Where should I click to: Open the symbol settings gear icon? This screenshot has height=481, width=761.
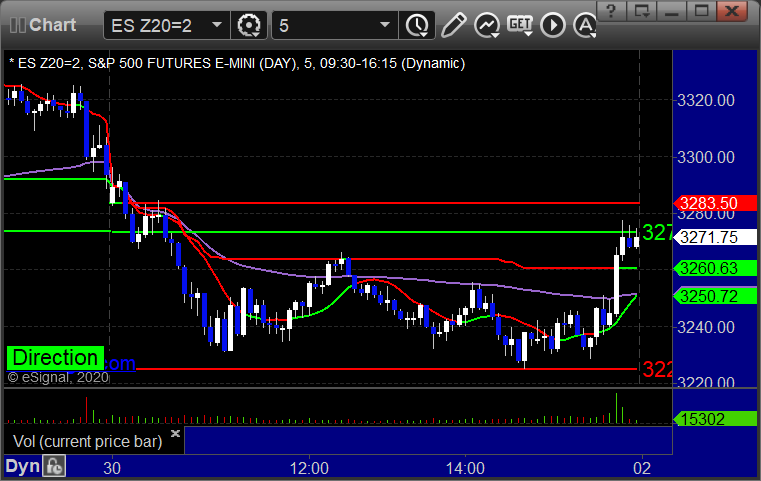tap(249, 25)
